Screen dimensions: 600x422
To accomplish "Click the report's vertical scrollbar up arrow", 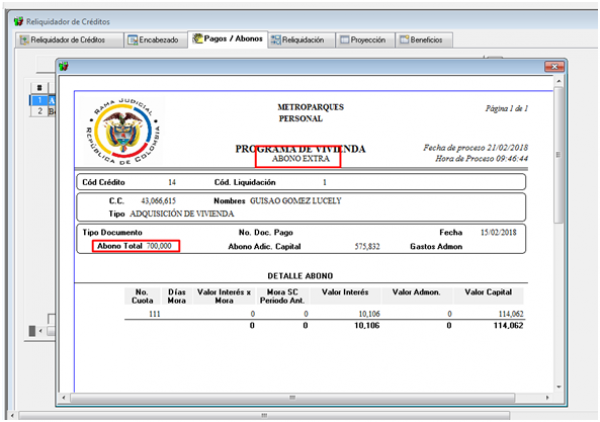I will [559, 81].
